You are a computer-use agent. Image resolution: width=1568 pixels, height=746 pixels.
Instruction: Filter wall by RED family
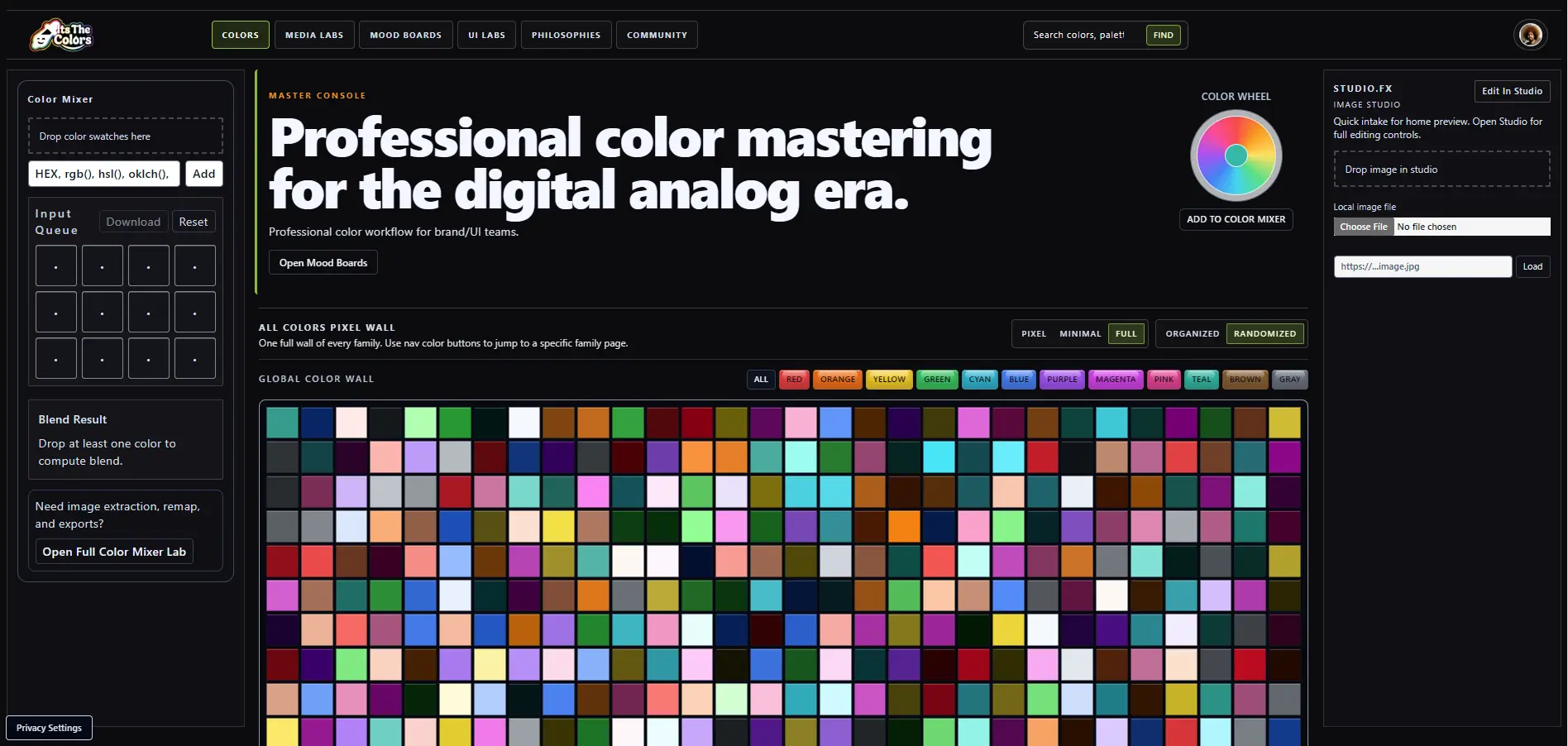coord(794,380)
